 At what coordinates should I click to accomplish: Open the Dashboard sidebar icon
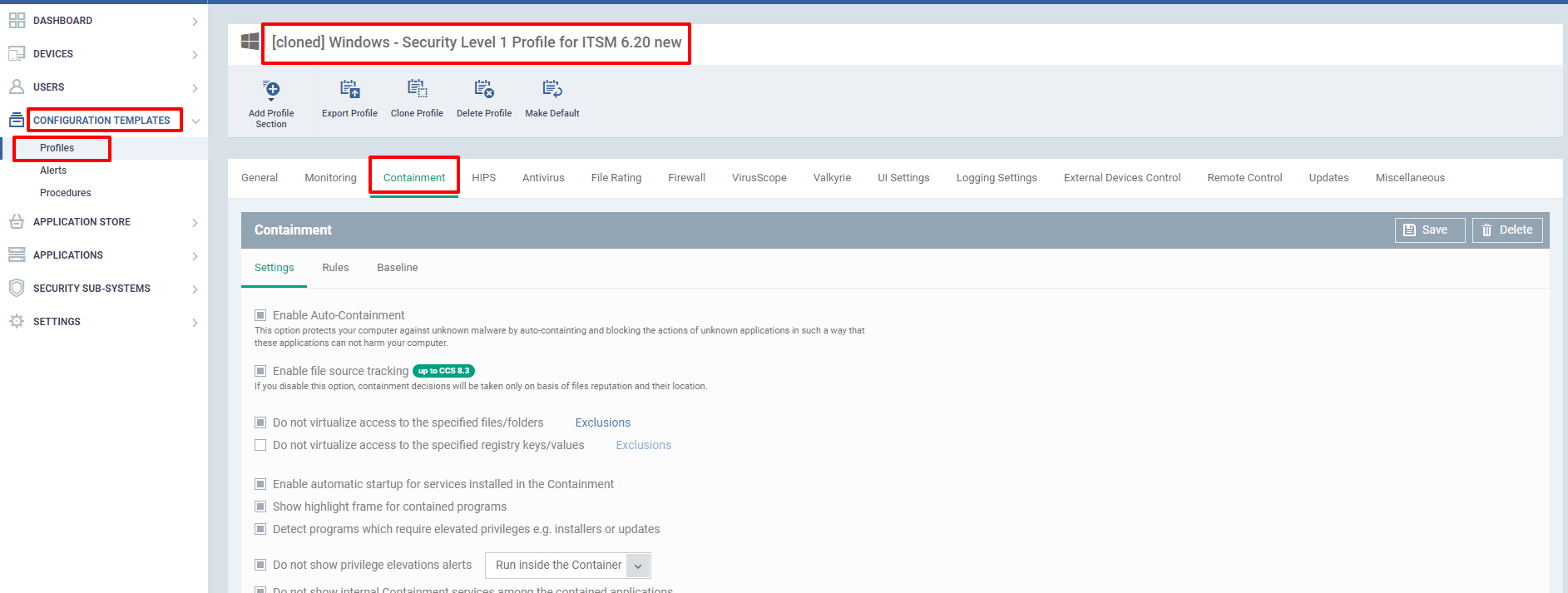17,21
